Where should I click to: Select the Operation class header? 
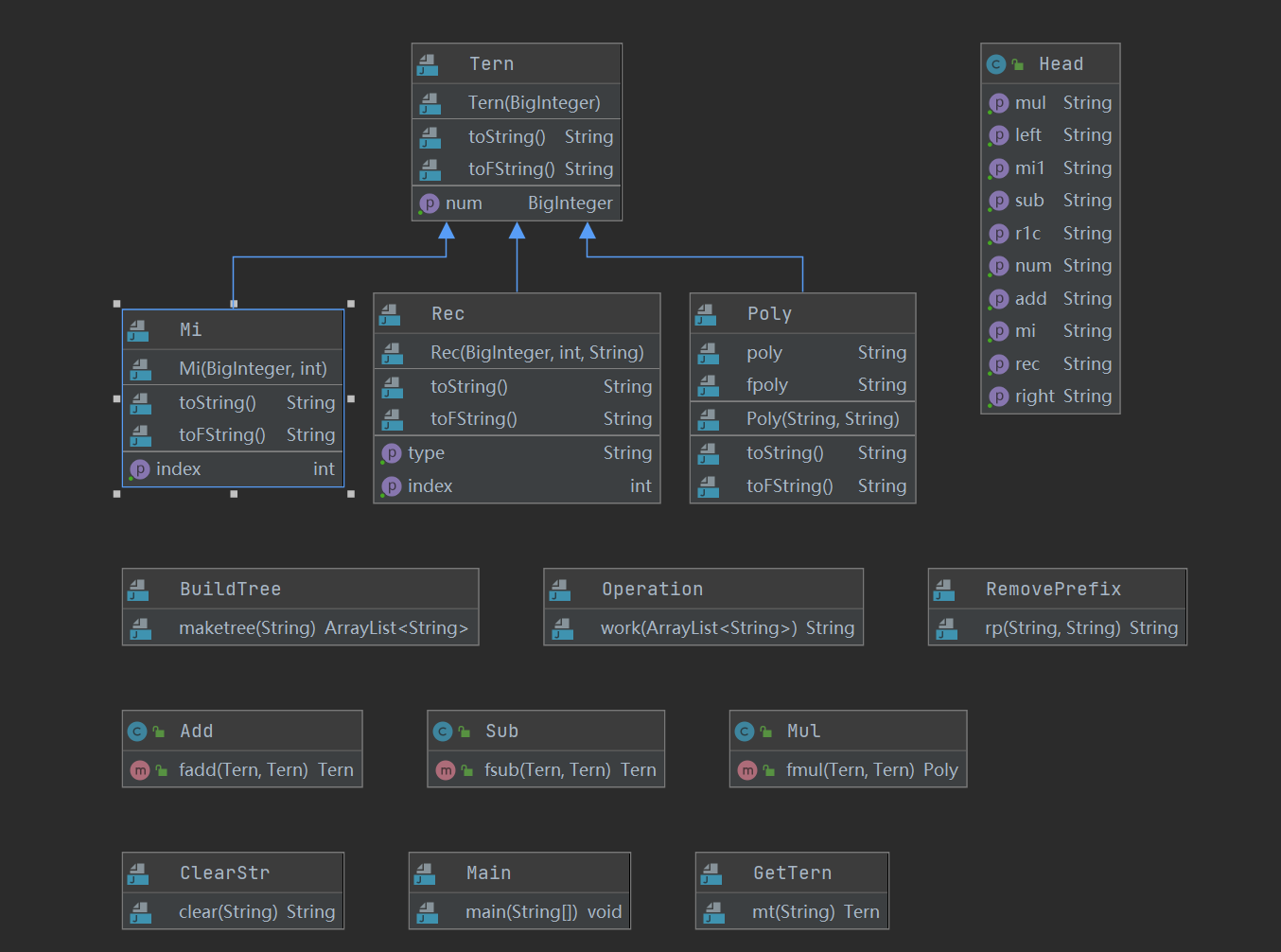pos(703,589)
